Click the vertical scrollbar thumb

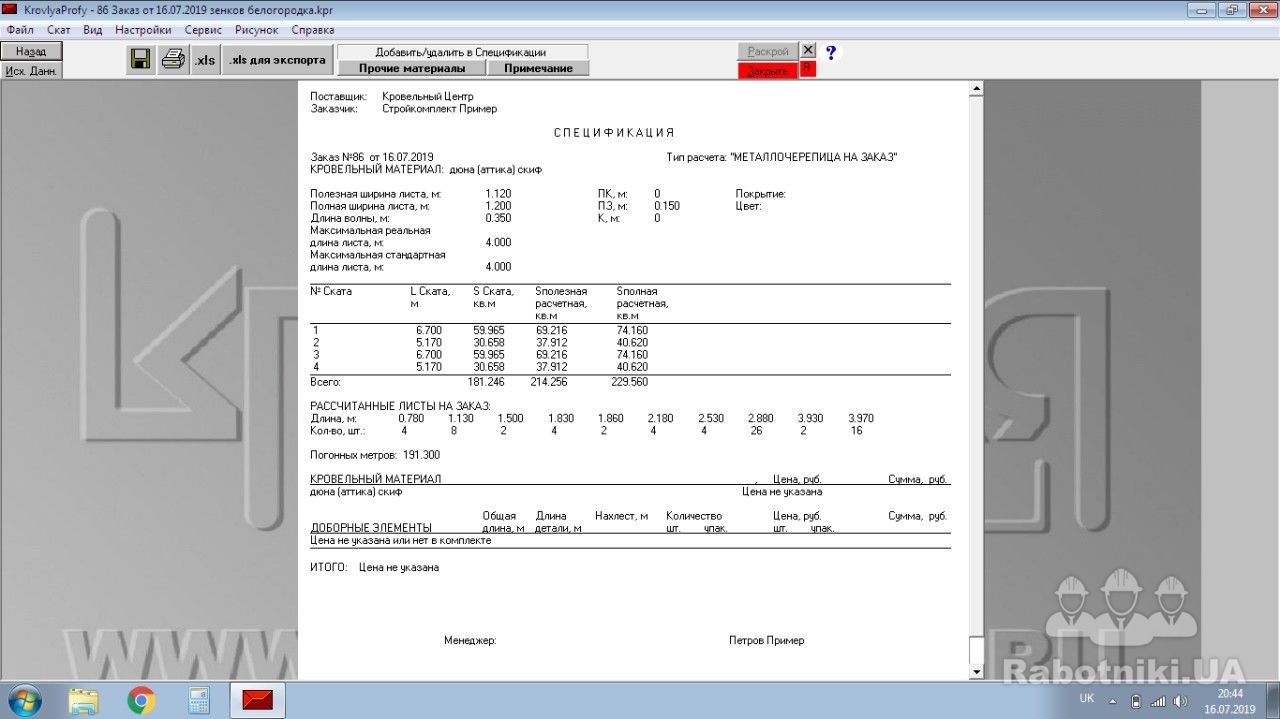(976, 649)
